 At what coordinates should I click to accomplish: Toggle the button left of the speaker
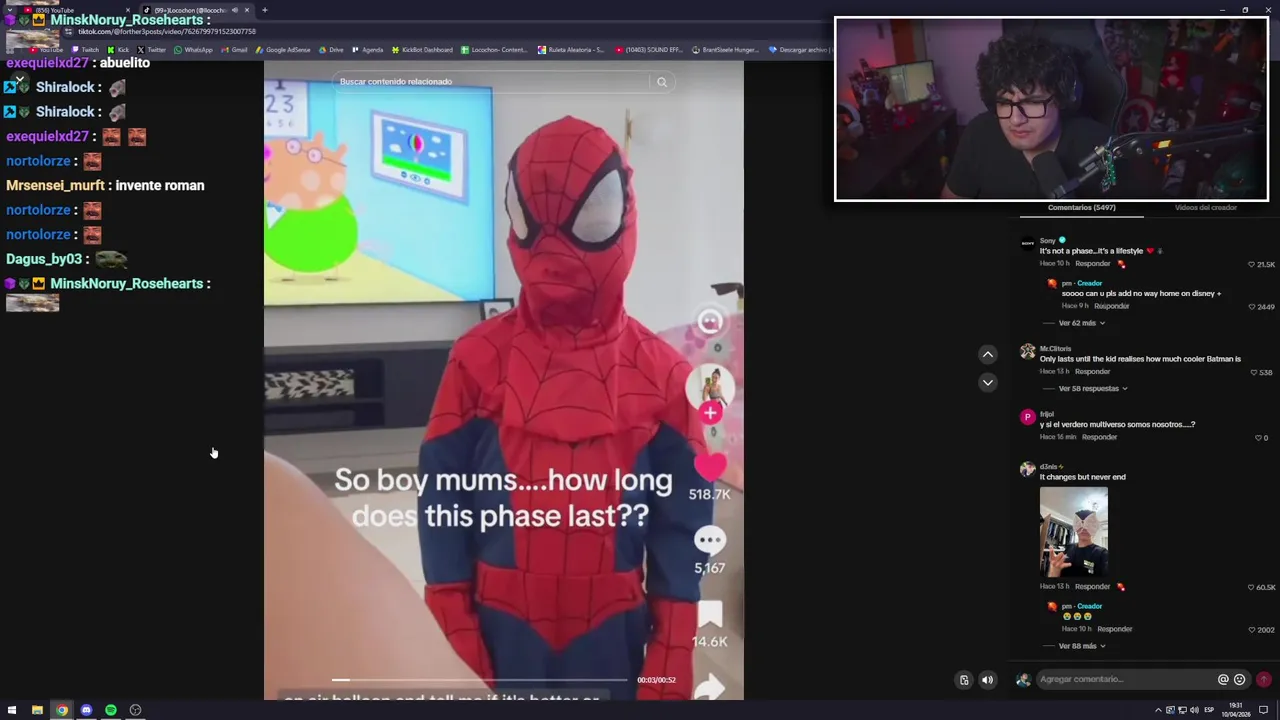pyautogui.click(x=964, y=680)
